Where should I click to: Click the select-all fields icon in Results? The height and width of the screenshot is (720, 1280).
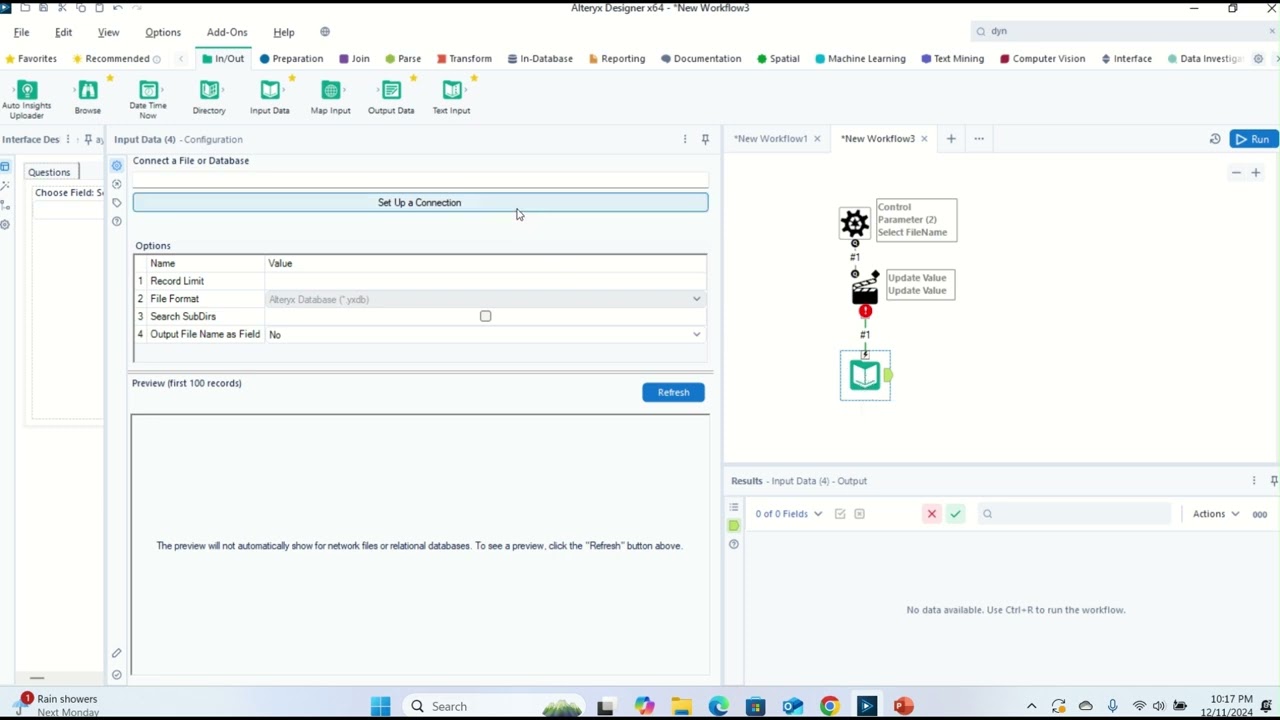click(840, 514)
